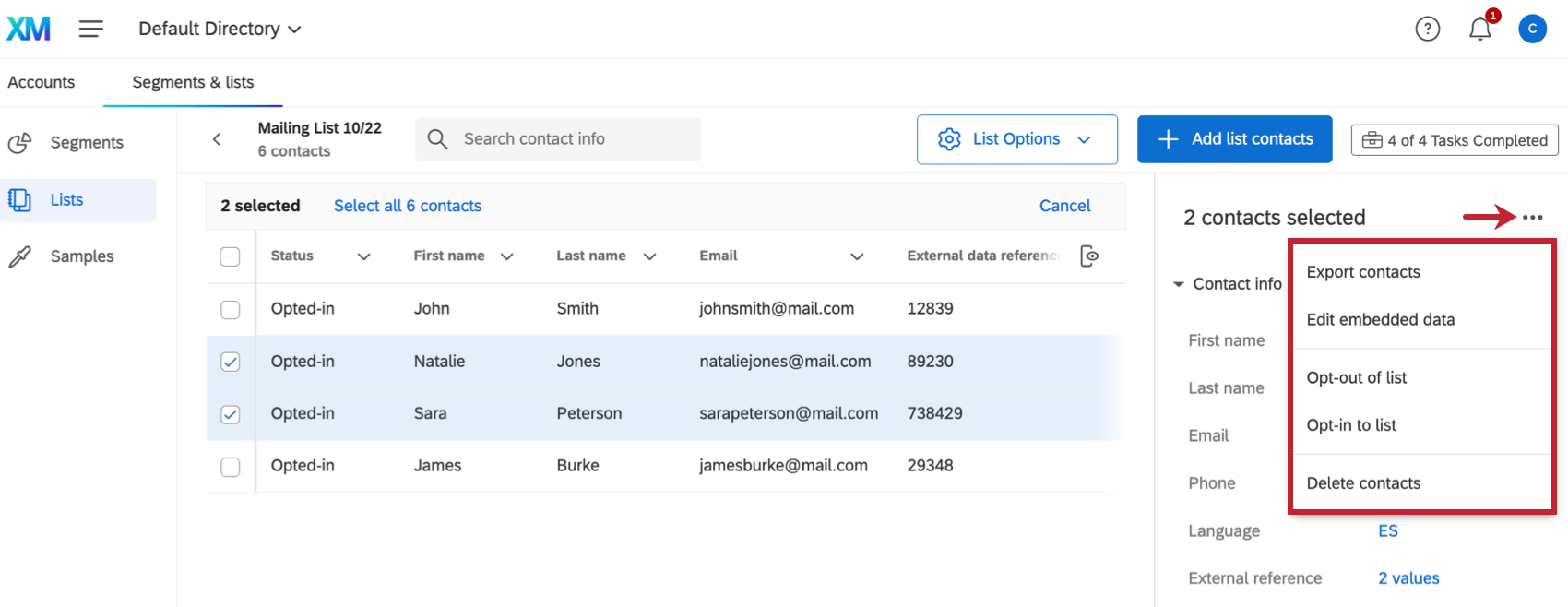Click Select all 6 contacts link
The image size is (1568, 607).
tap(407, 206)
